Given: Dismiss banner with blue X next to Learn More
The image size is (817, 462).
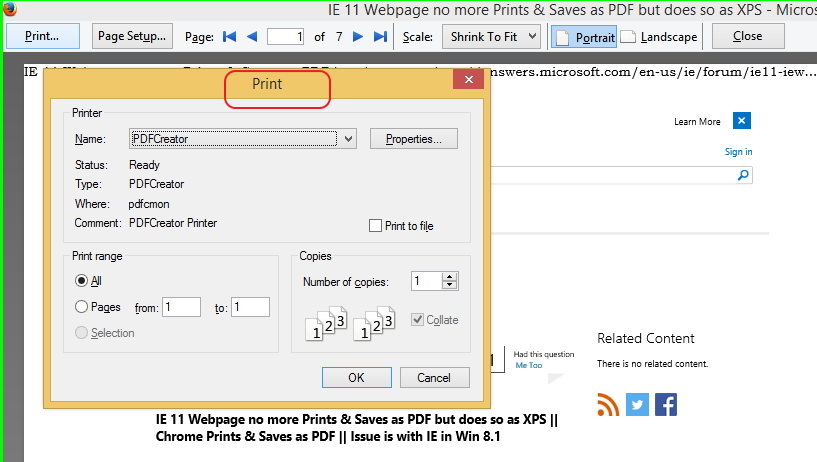Looking at the screenshot, I should pos(741,121).
